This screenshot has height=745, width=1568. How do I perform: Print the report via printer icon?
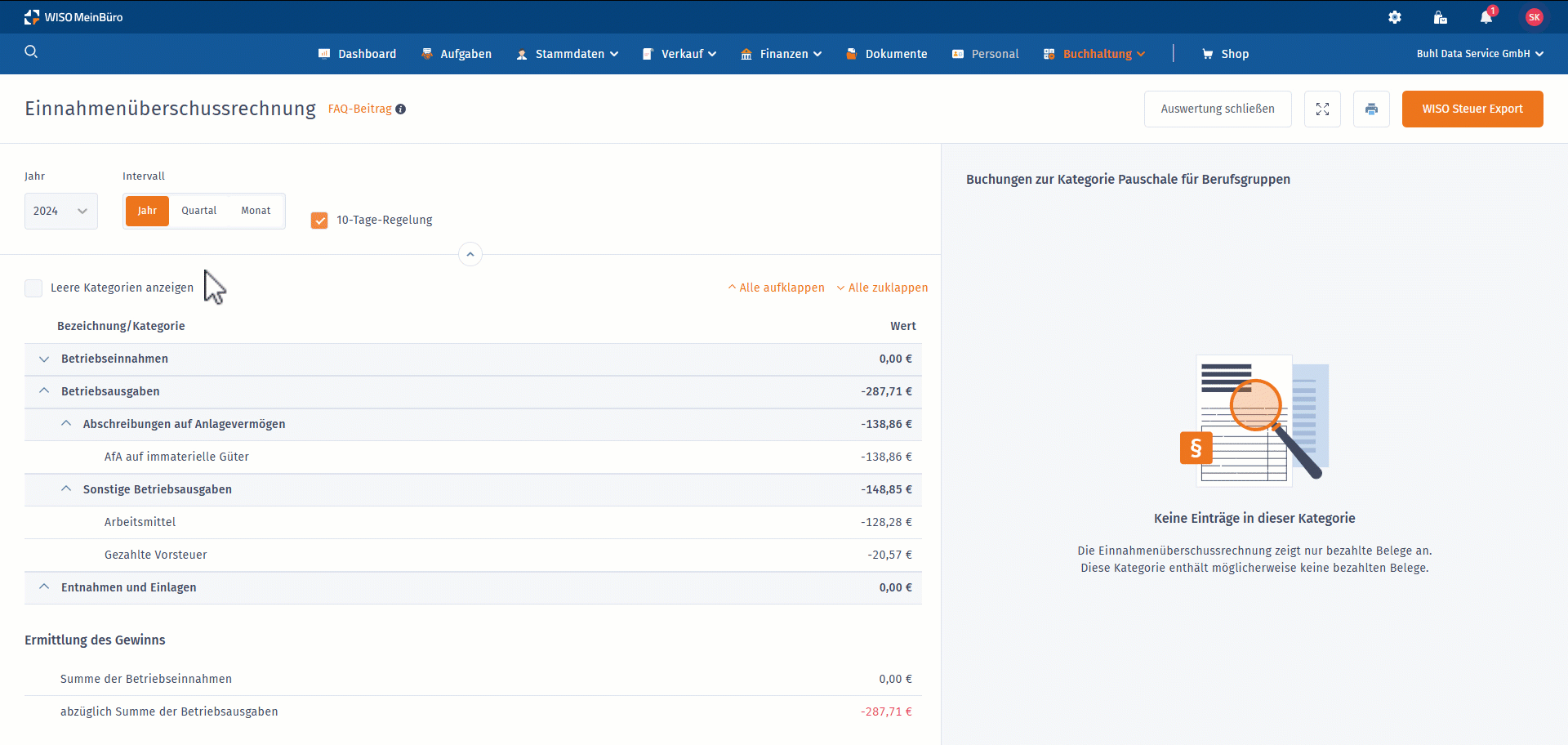1371,109
